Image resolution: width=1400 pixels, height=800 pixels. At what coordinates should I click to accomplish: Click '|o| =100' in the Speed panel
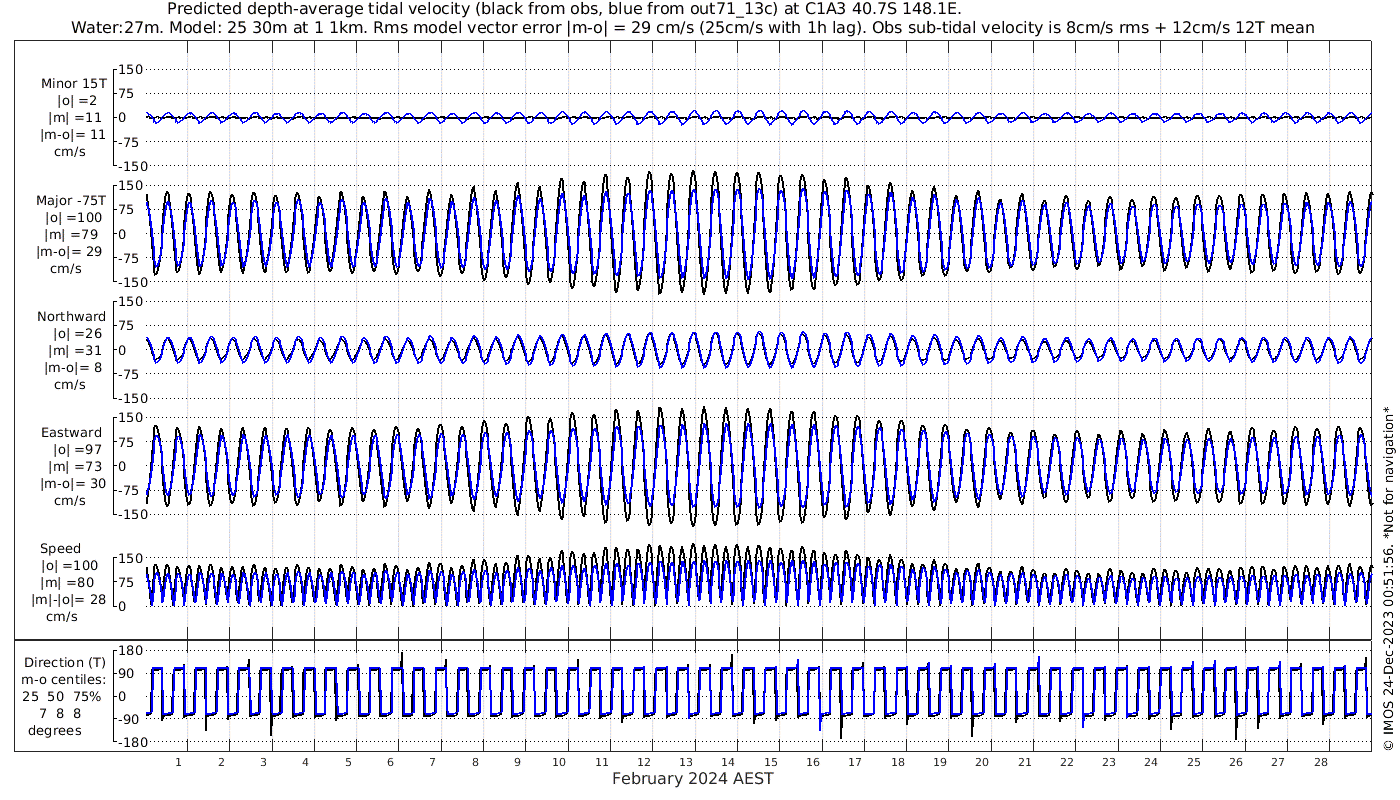(x=69, y=566)
